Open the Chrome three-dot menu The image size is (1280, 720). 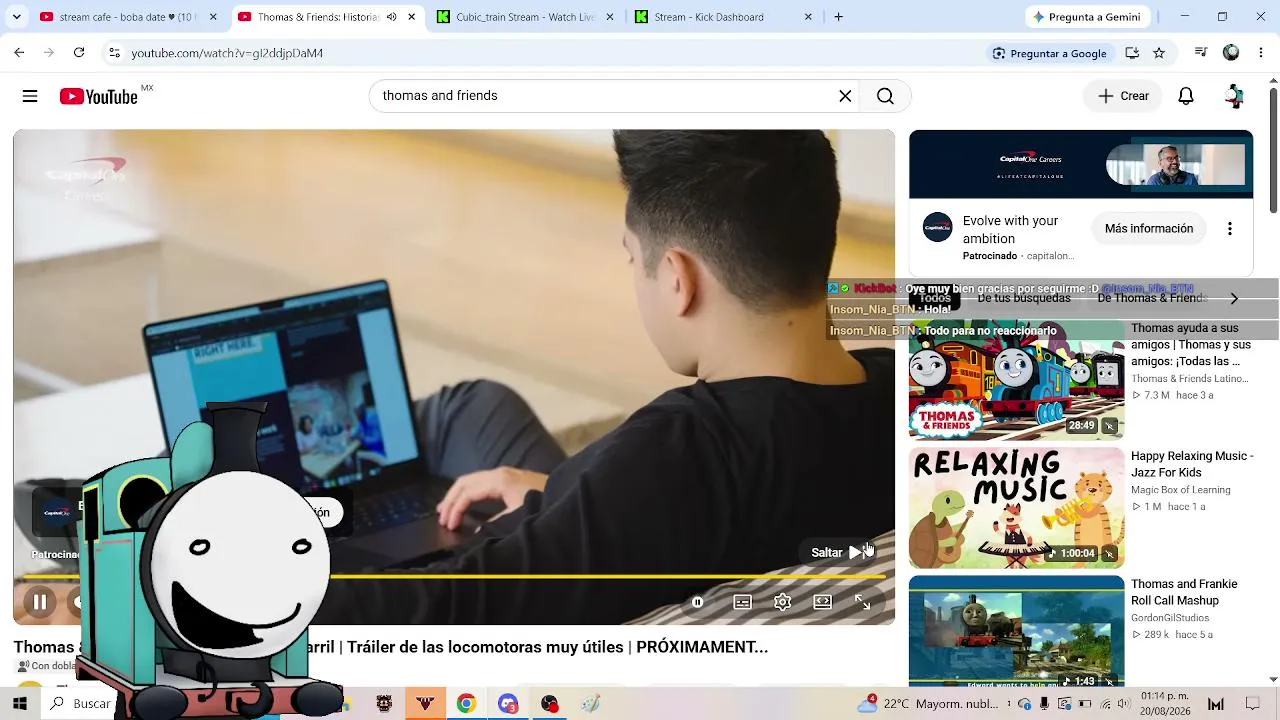[1261, 53]
